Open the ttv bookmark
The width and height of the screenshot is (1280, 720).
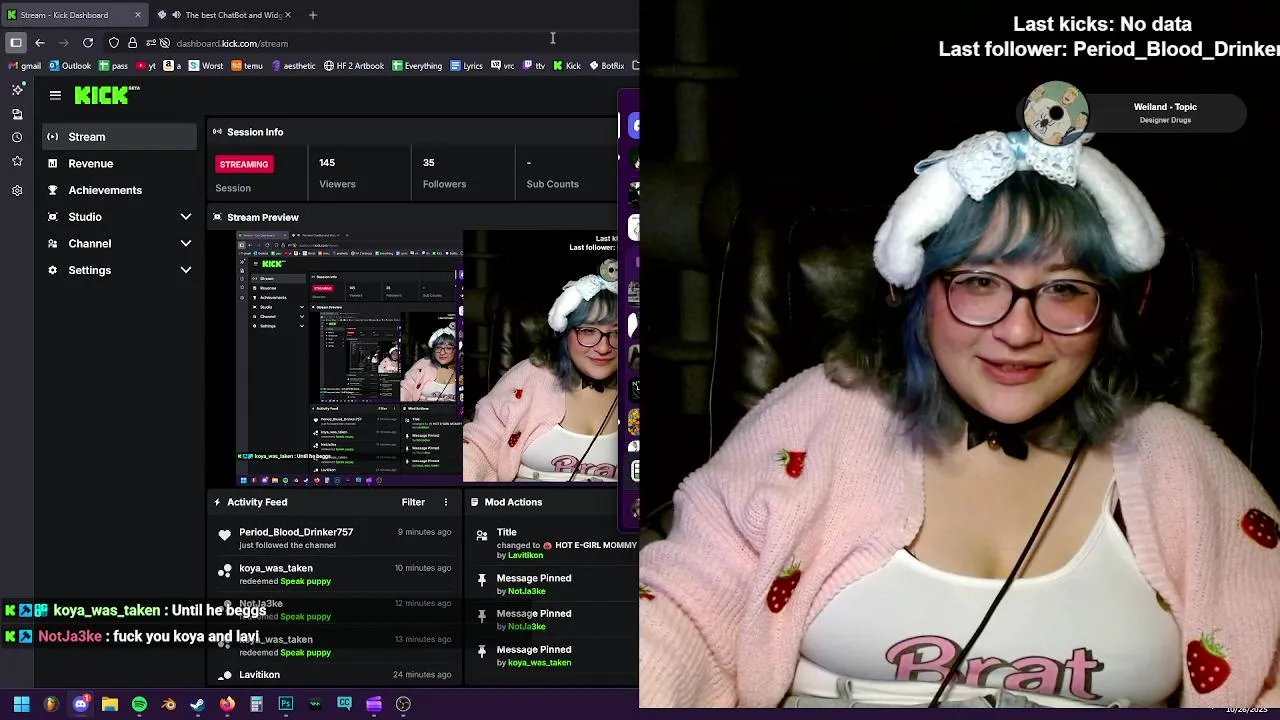coord(533,66)
